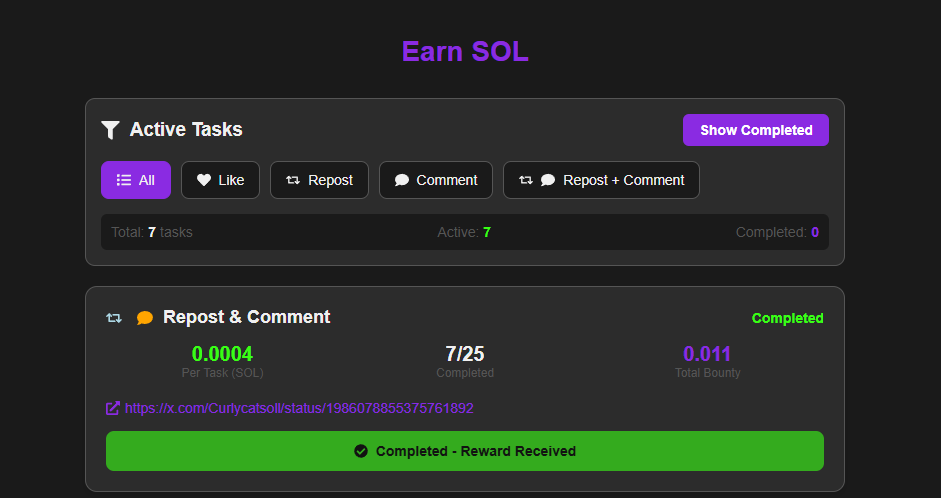Click the funnel filter icon beside Active Tasks
The image size is (941, 498).
coord(110,130)
